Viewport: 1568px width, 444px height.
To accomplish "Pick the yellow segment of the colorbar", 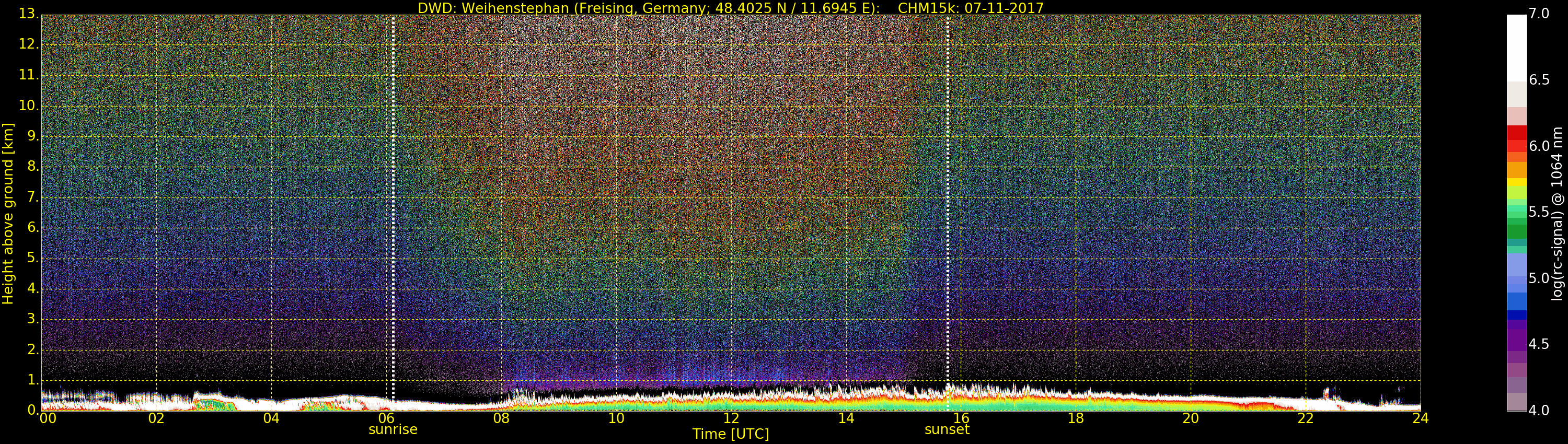I will [1516, 182].
